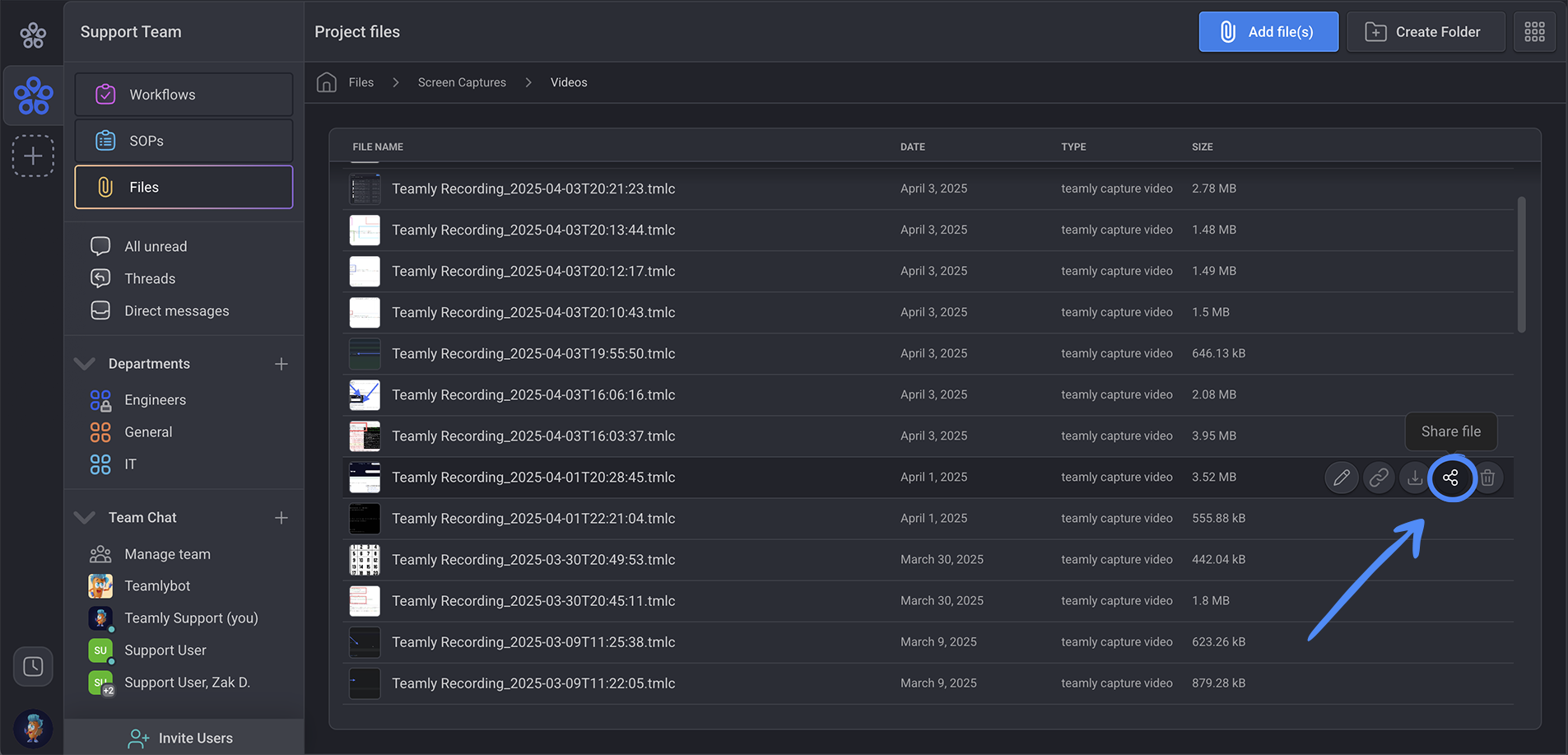Click Invite Users button
The height and width of the screenshot is (755, 1568).
184,738
